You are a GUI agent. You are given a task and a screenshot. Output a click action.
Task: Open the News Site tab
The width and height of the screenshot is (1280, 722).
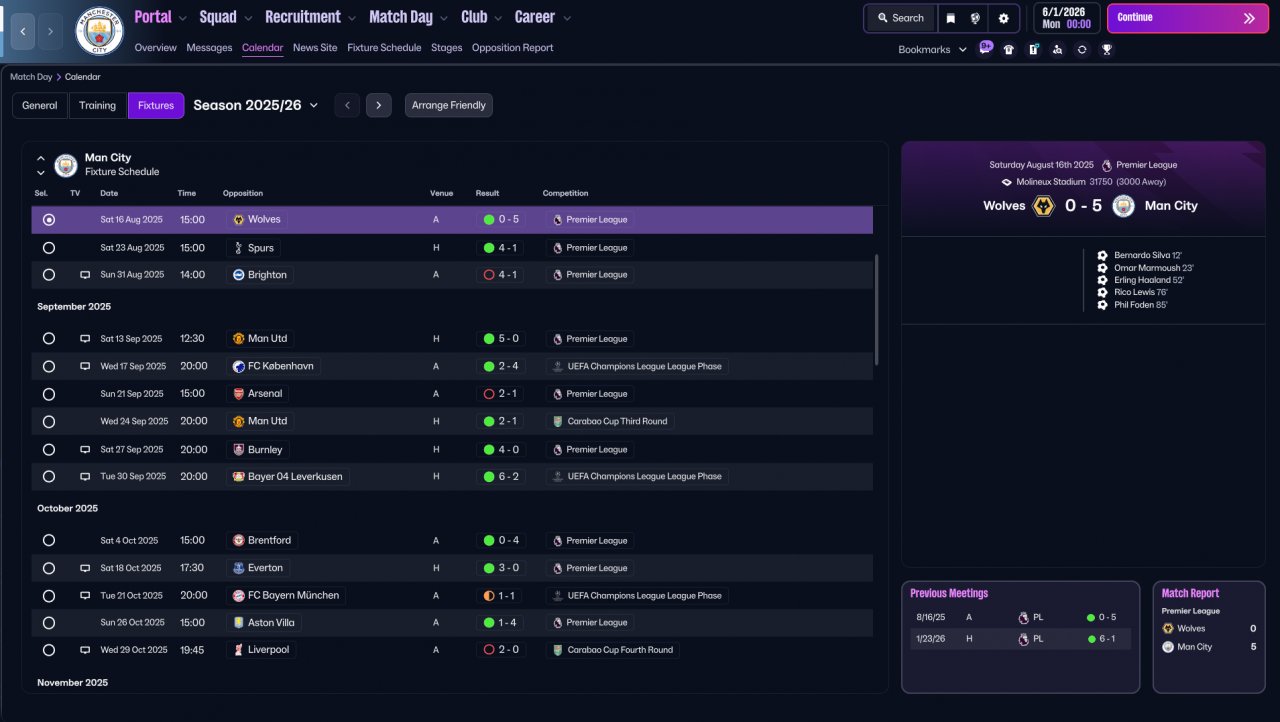(315, 48)
